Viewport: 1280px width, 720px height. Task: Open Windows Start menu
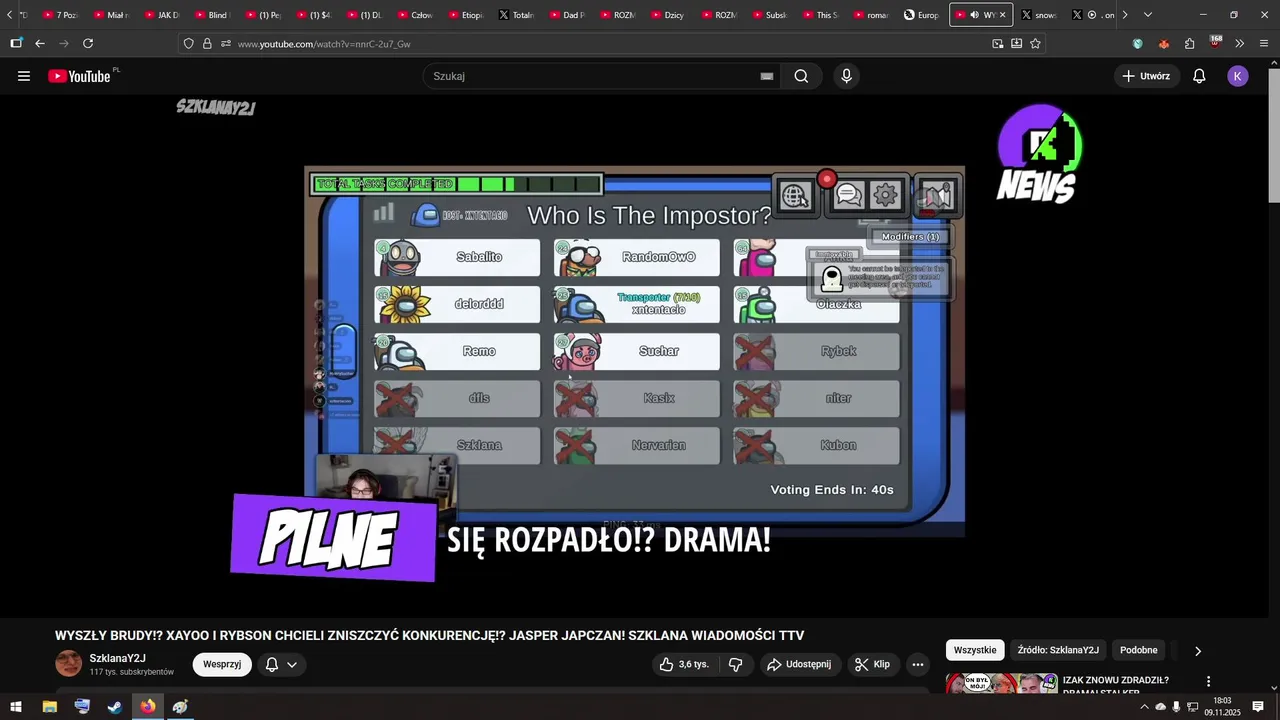[16, 707]
